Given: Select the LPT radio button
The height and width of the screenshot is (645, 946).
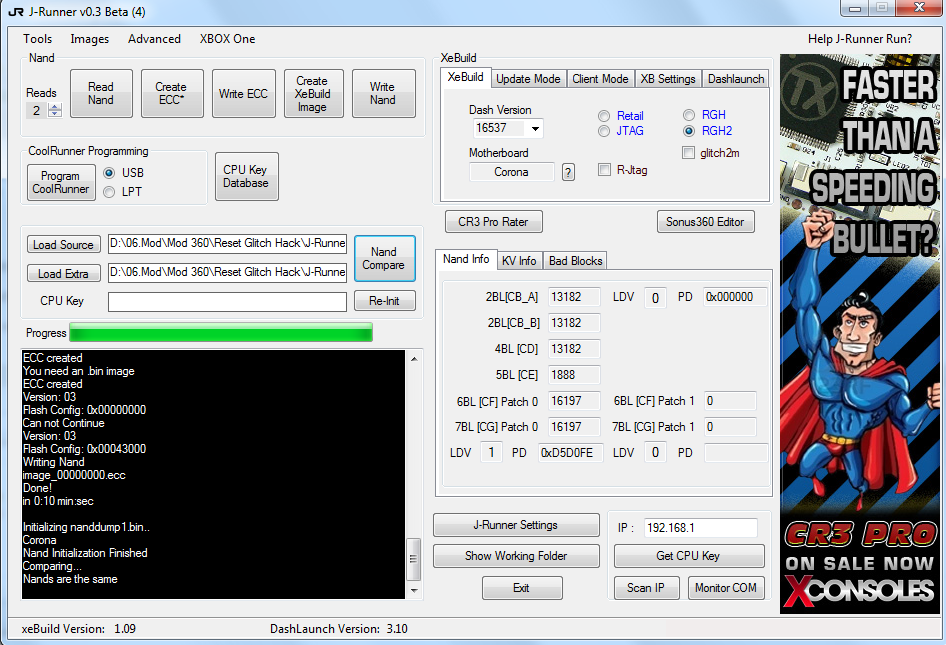Looking at the screenshot, I should (109, 192).
